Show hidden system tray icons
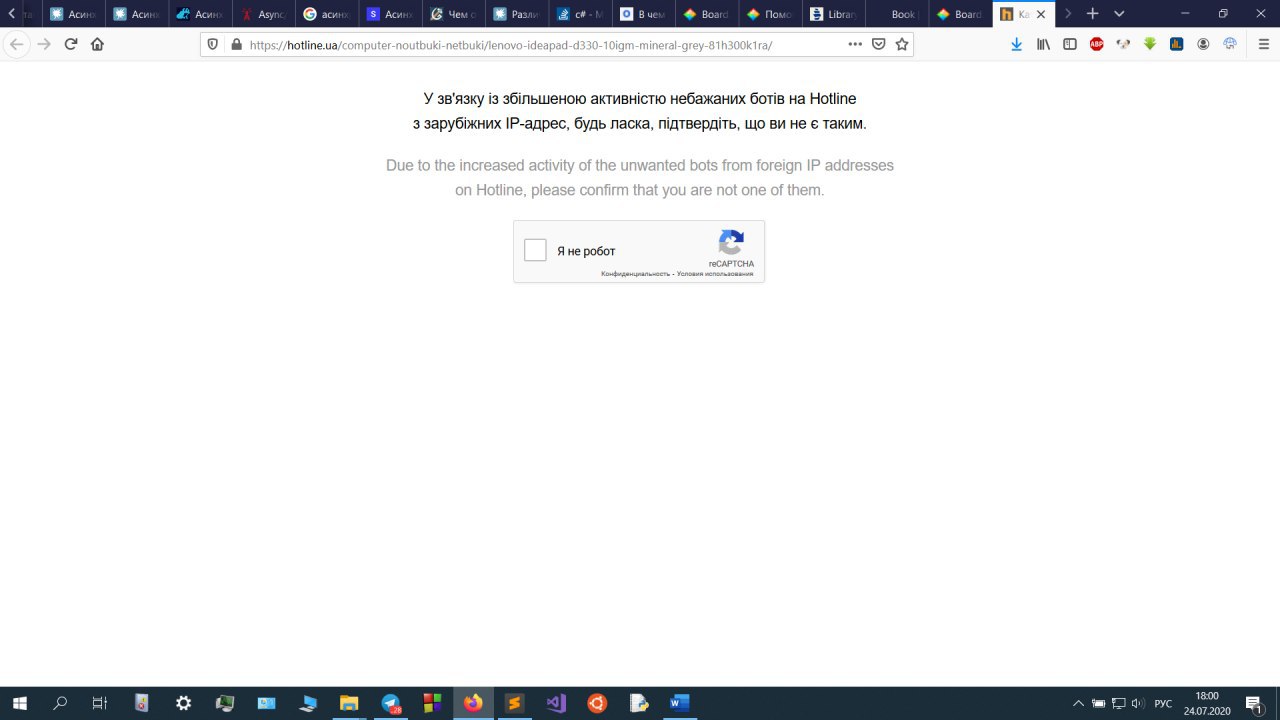The image size is (1280, 720). [x=1078, y=703]
